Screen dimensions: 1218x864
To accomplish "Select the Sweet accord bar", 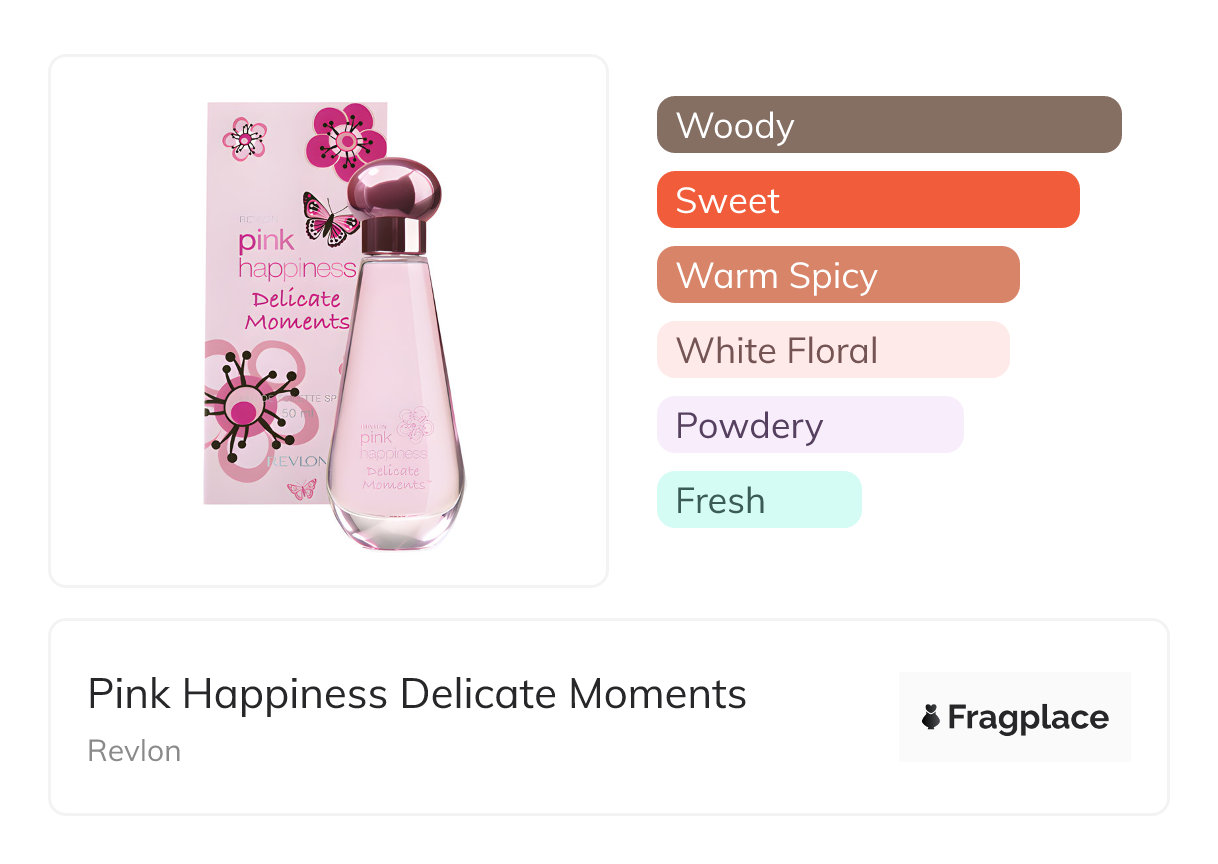I will tap(867, 200).
